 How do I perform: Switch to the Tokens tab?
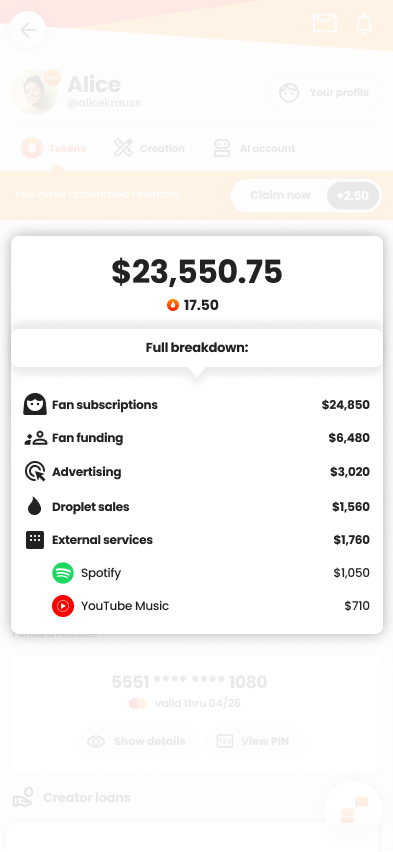click(54, 148)
